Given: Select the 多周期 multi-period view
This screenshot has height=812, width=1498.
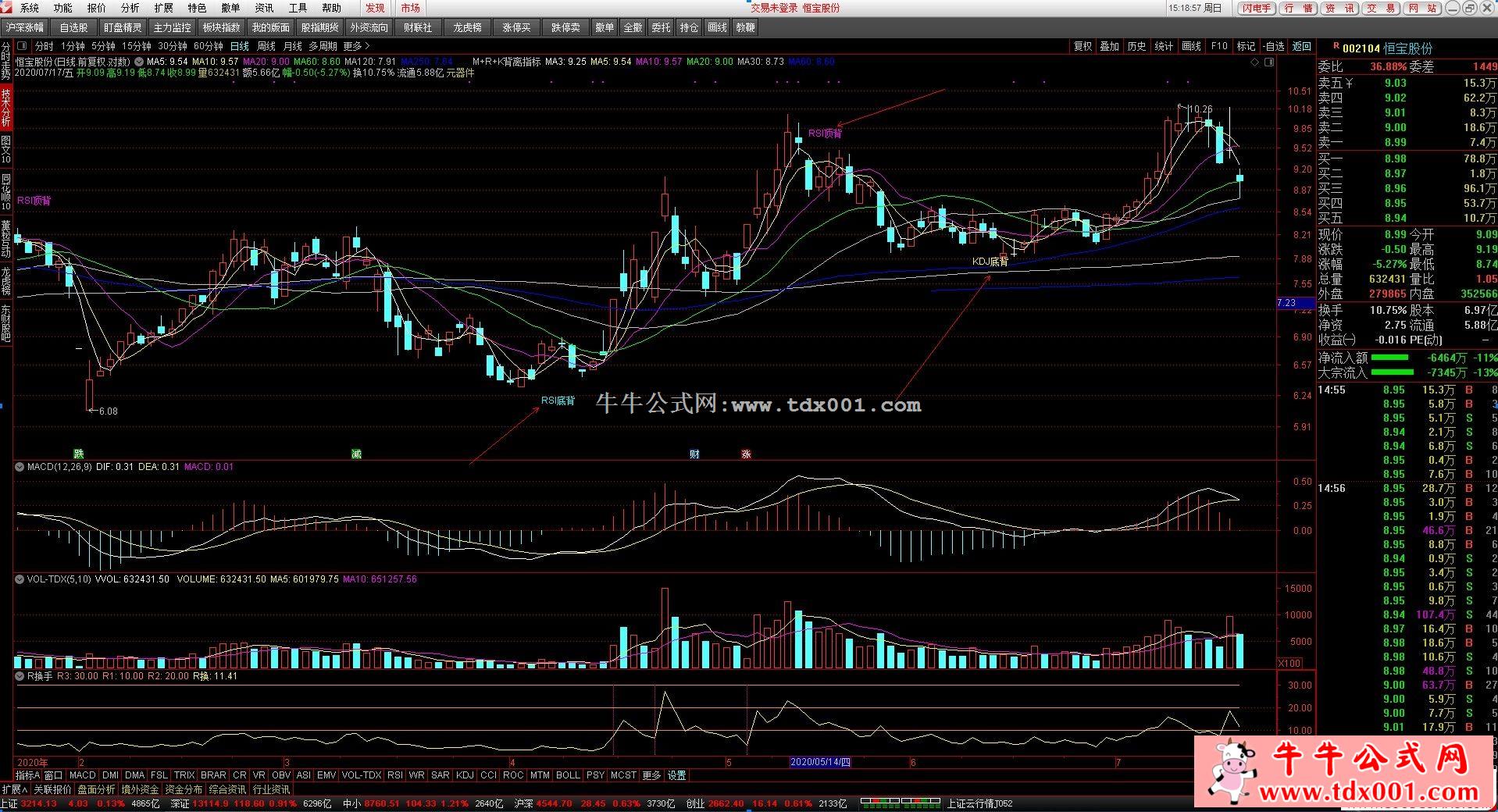Looking at the screenshot, I should [323, 46].
